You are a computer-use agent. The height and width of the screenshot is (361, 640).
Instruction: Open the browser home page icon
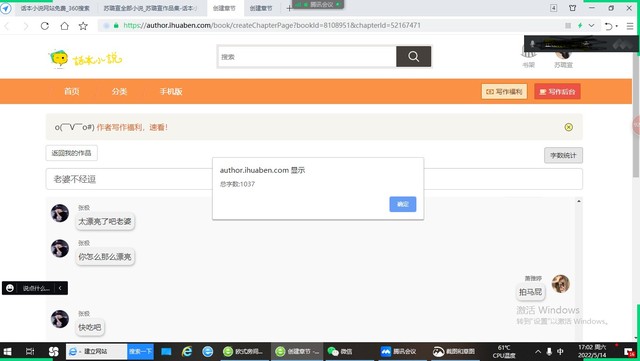click(64, 26)
